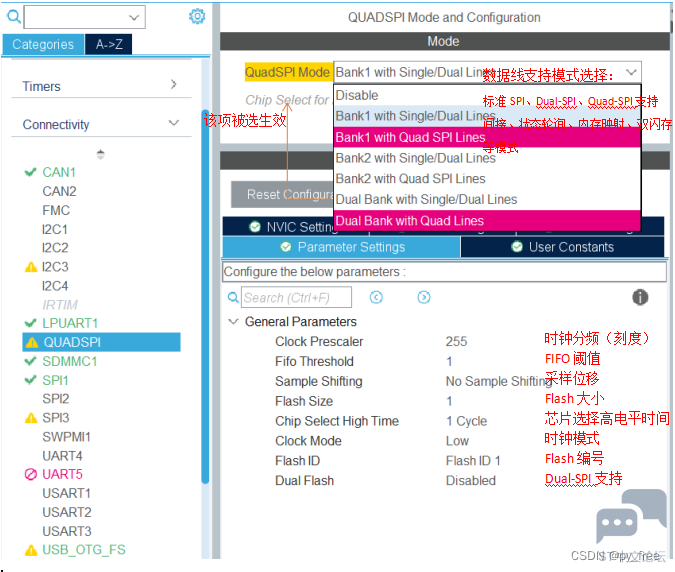
Task: Expand the Timers category
Action: 173,86
